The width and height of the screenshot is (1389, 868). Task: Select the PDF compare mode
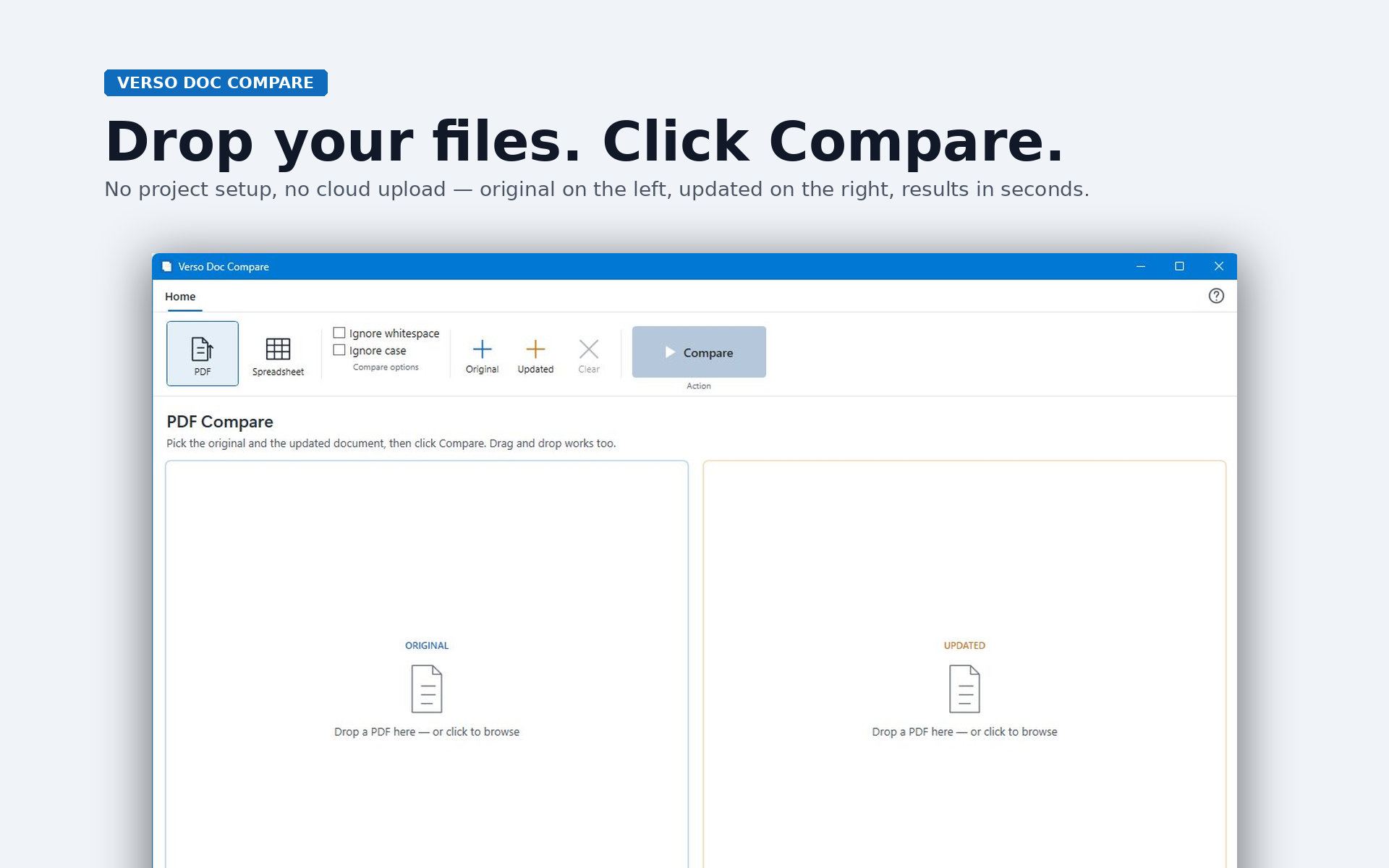(x=203, y=353)
